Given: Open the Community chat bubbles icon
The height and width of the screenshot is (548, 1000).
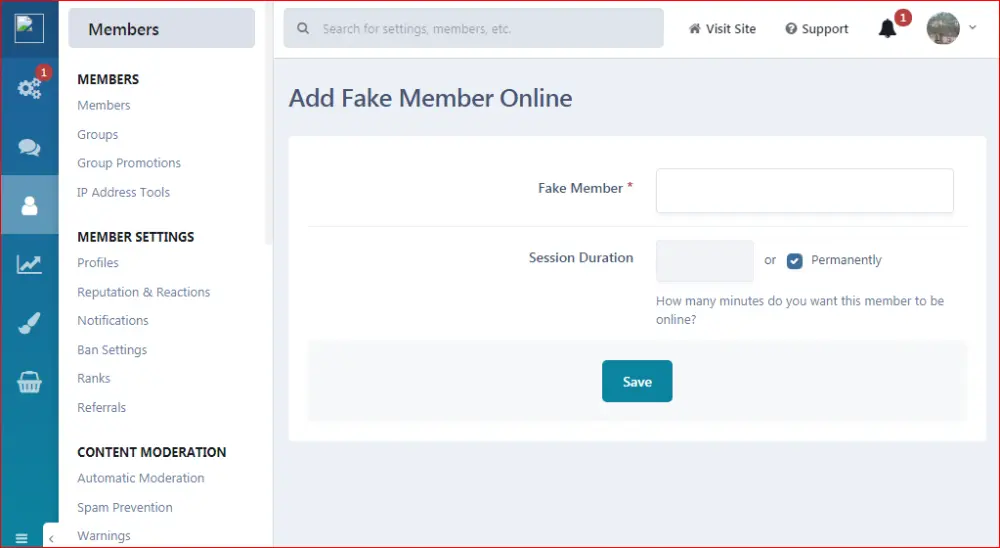Looking at the screenshot, I should [29, 147].
